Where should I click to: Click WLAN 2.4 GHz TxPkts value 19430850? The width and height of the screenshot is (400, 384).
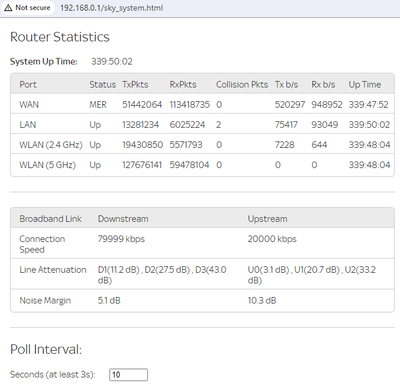pyautogui.click(x=142, y=145)
